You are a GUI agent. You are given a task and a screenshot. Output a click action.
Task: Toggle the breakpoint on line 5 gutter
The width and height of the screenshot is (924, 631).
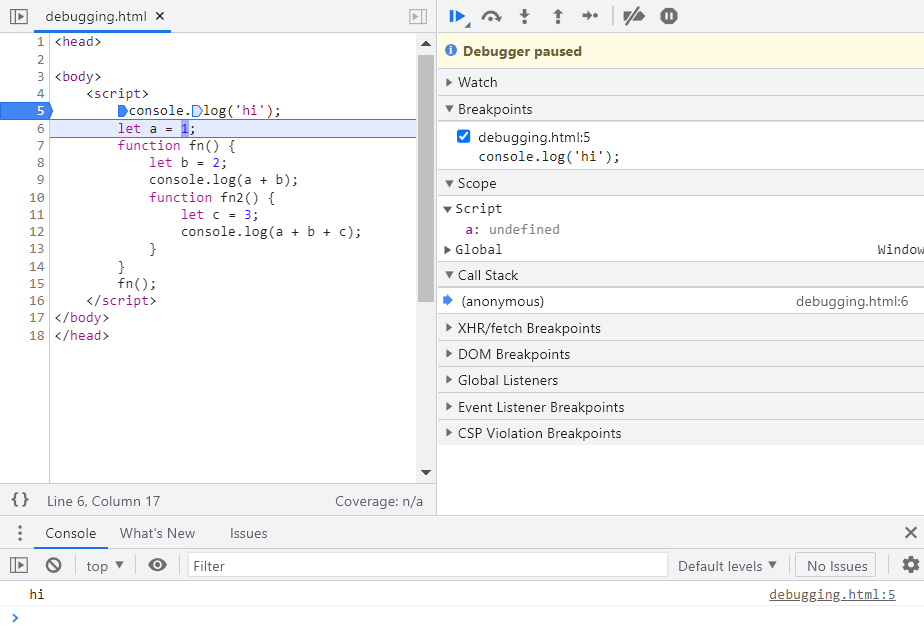pos(26,111)
